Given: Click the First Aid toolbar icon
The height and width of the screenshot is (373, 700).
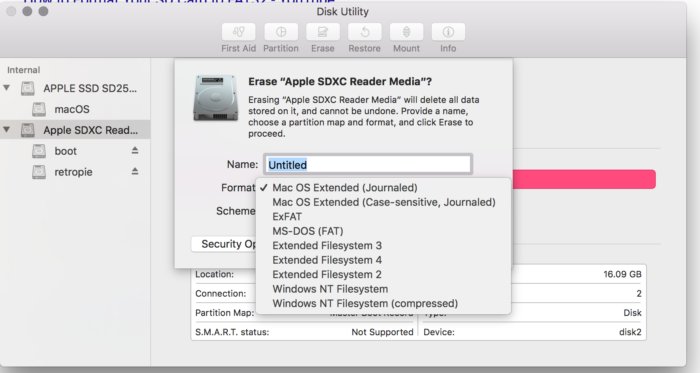Looking at the screenshot, I should pyautogui.click(x=238, y=32).
